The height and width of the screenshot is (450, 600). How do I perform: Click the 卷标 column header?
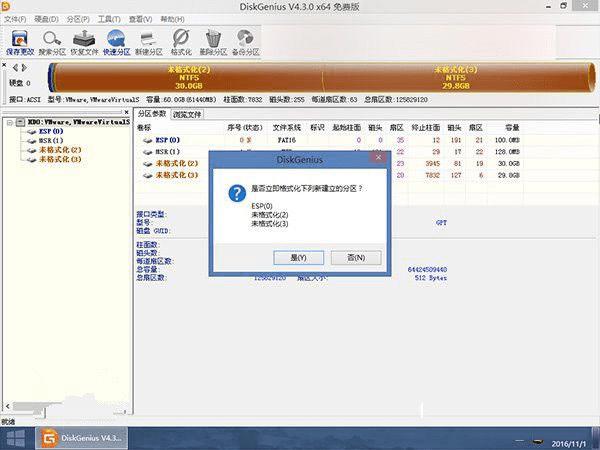point(144,128)
